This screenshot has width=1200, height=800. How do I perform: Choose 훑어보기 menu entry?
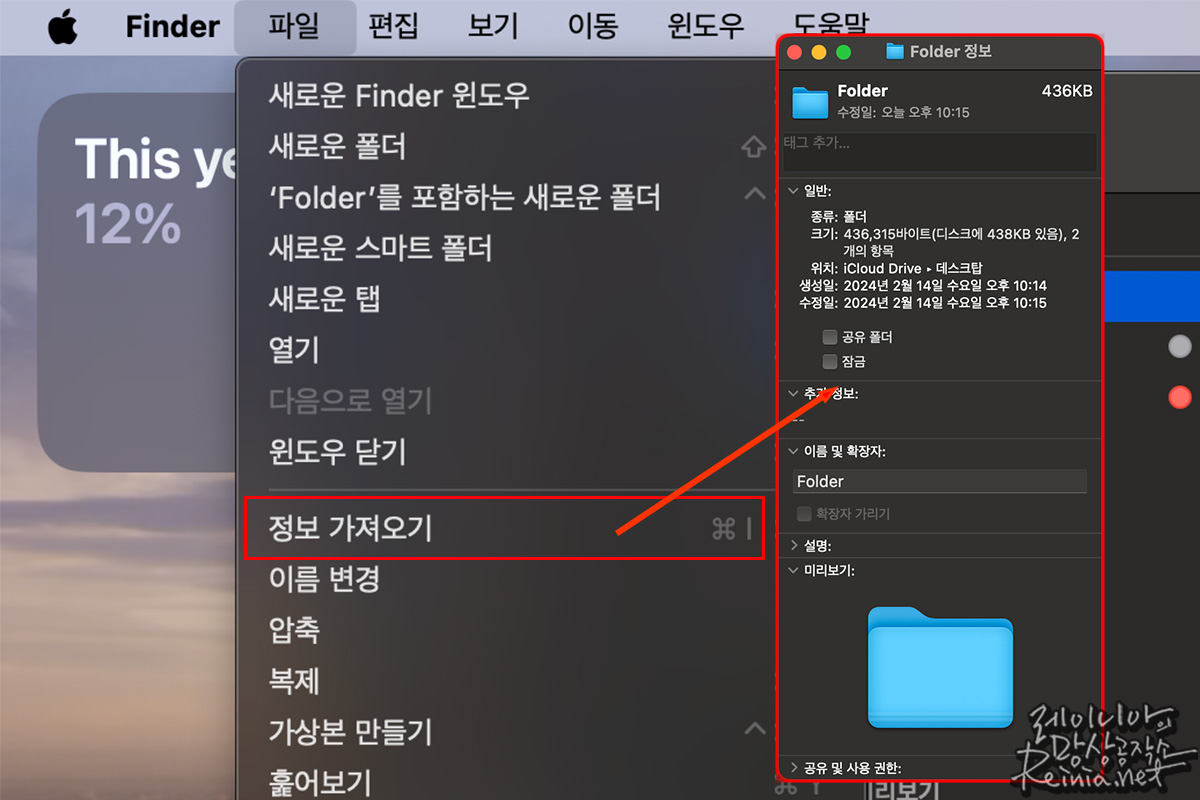point(320,781)
